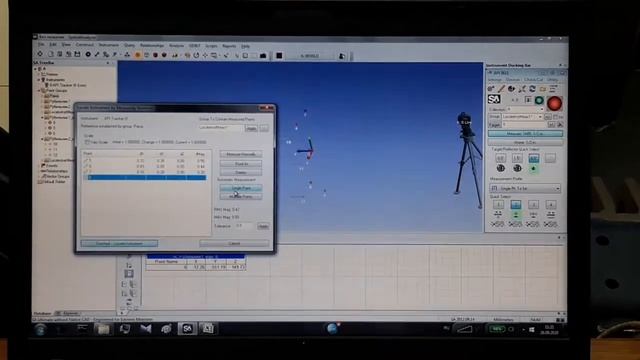Screen dimensions: 640x360
Task: Click the Windows Start button
Action: (x=40, y=329)
